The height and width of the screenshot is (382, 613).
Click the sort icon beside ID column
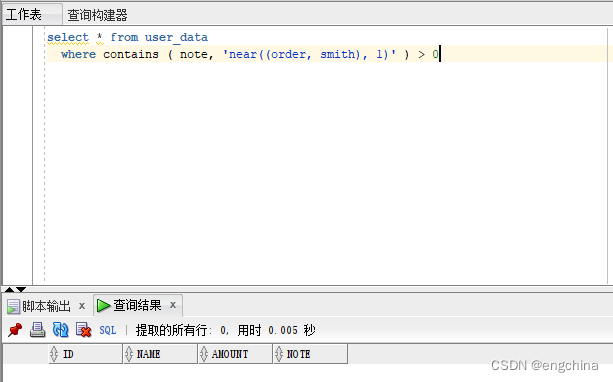(54, 354)
